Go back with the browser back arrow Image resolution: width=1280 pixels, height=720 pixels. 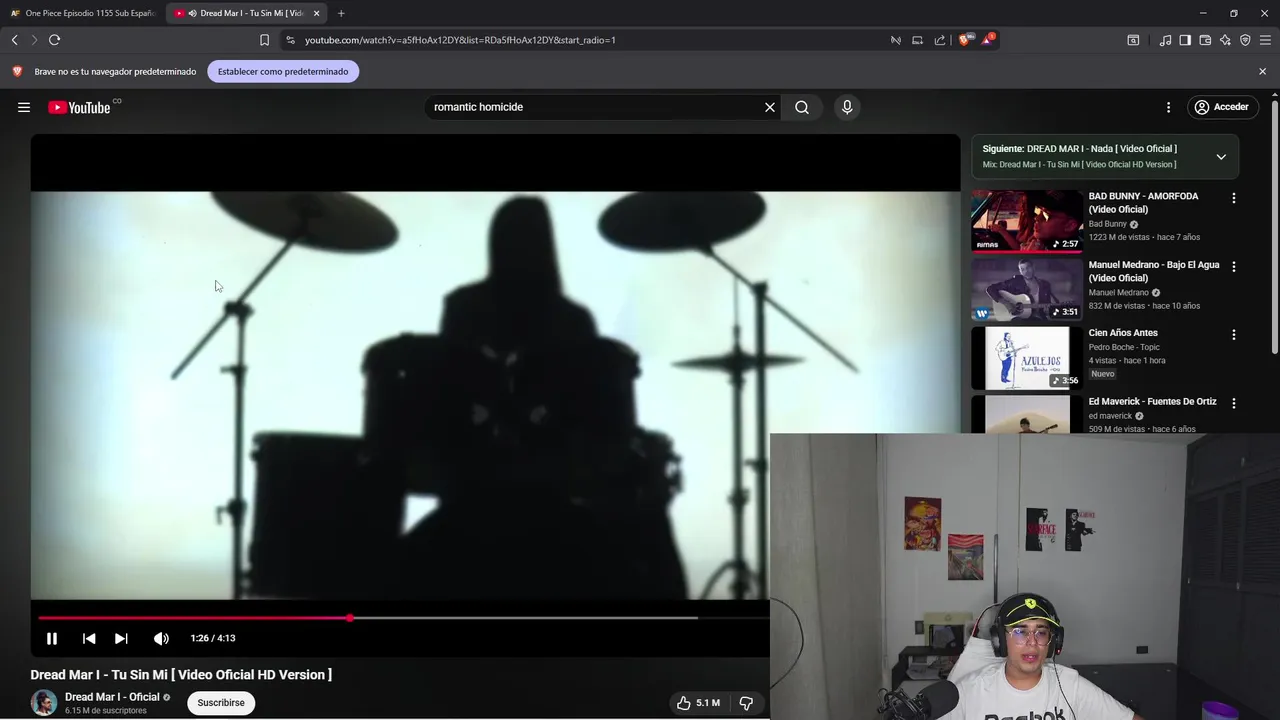(15, 40)
